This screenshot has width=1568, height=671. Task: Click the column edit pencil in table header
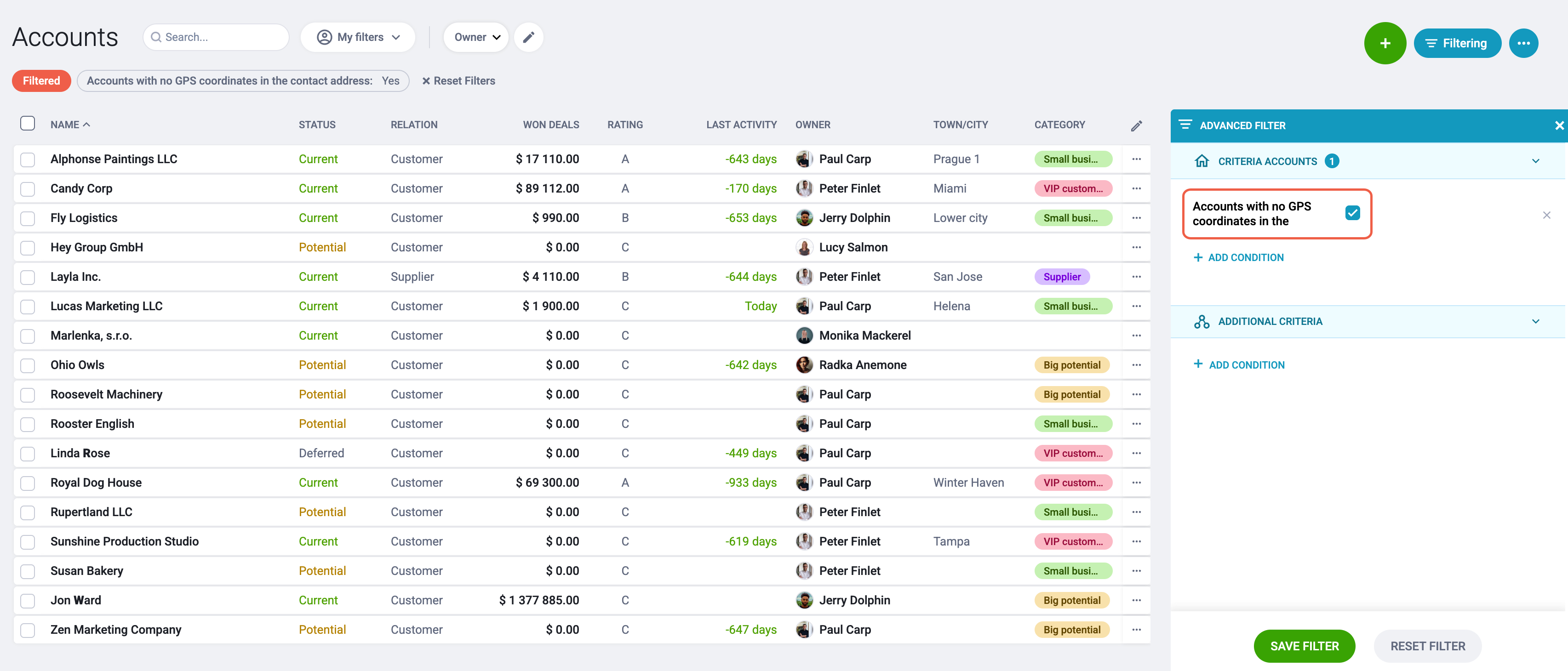1136,125
